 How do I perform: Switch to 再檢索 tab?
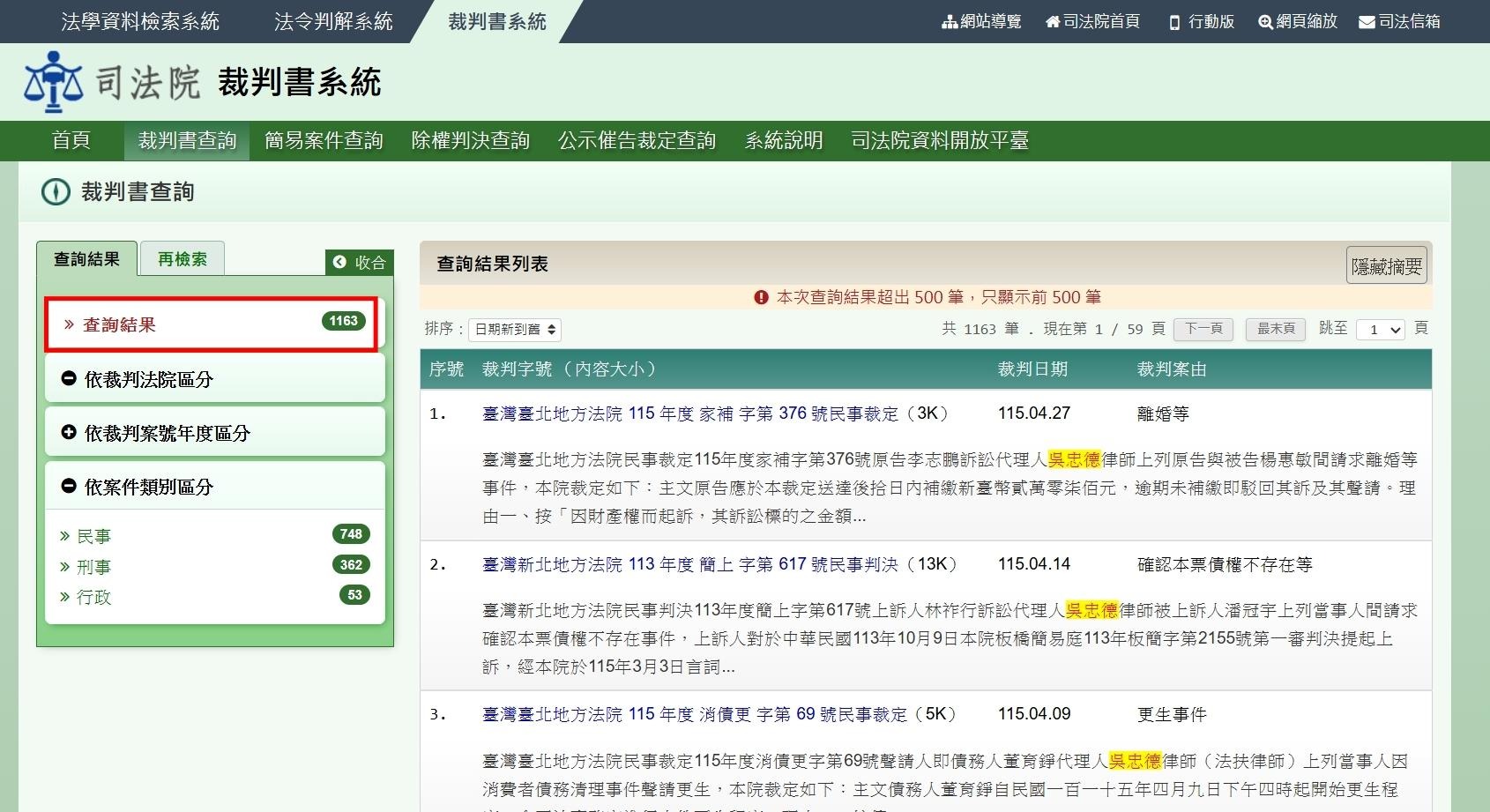(x=183, y=259)
